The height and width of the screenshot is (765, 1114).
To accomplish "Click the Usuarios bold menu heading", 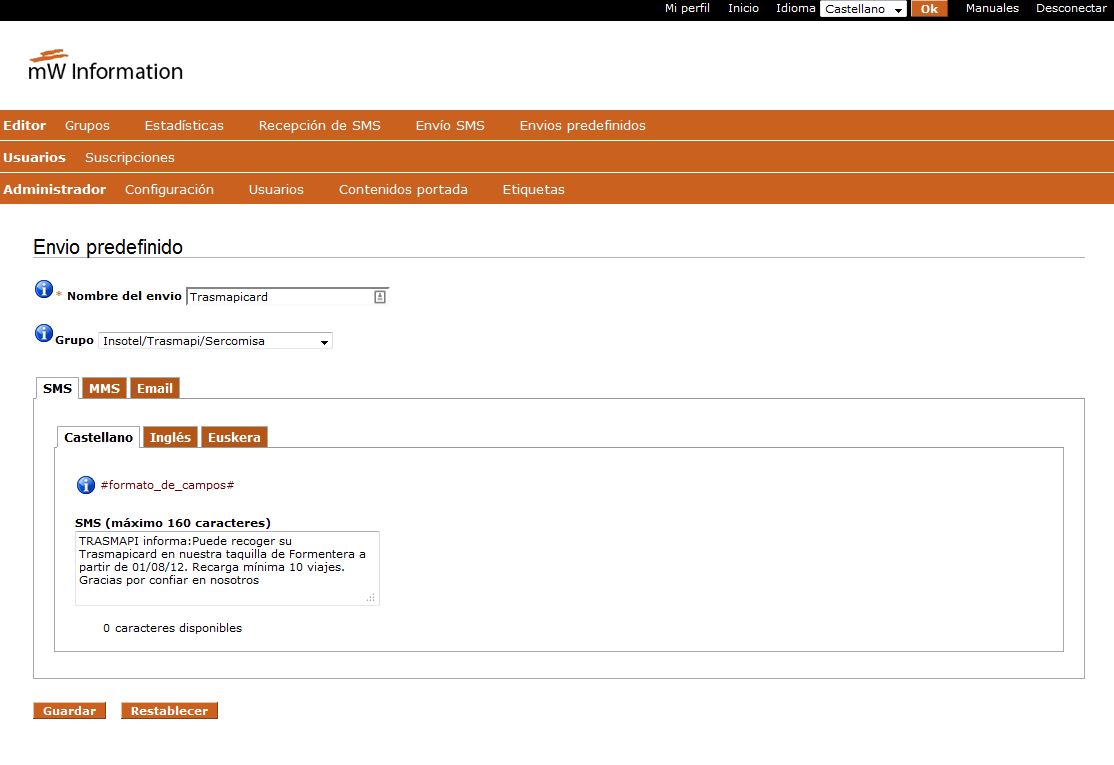I will [34, 158].
